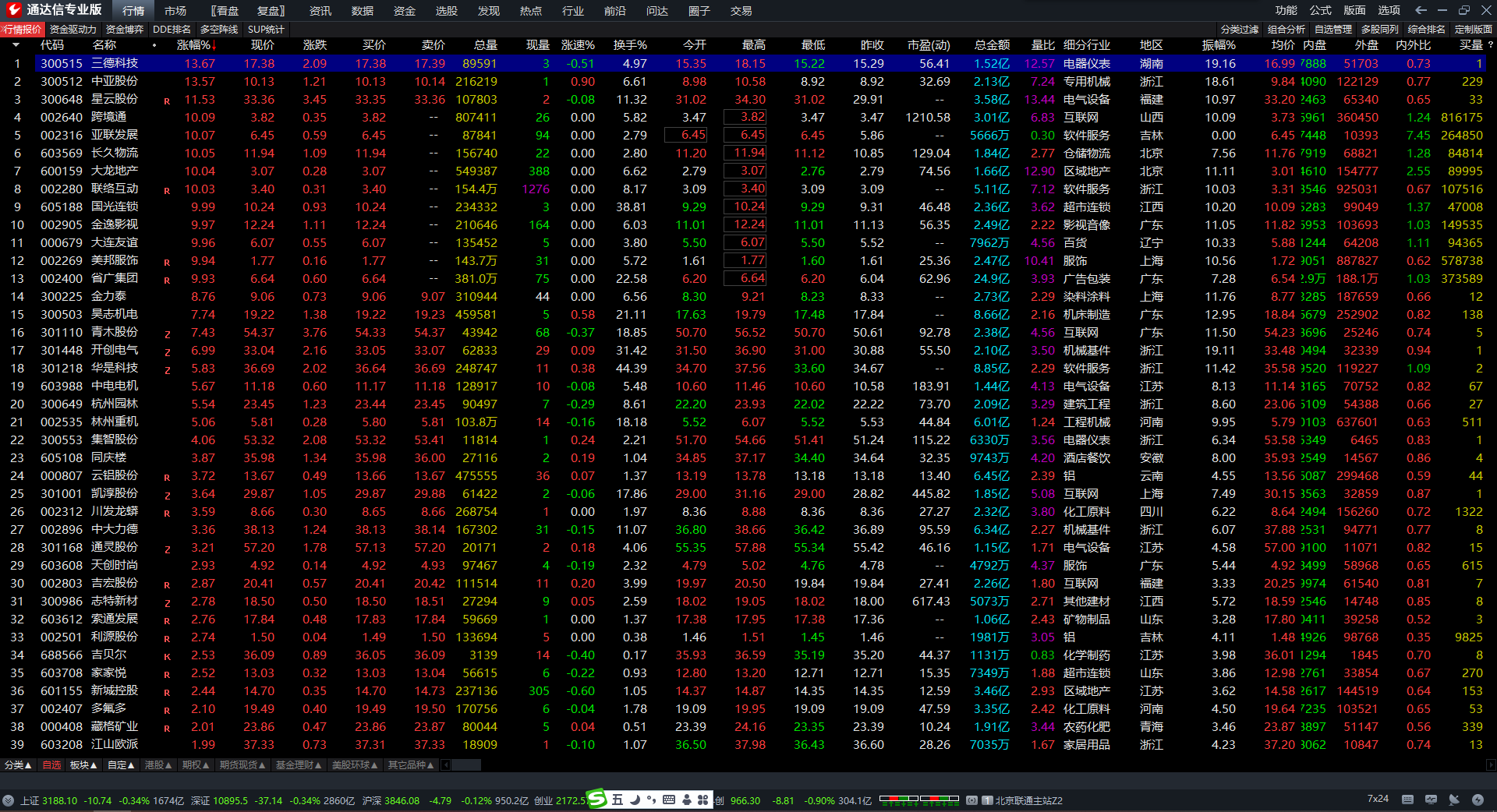This screenshot has height=812, width=1497.
Task: Click the 五 input mode icon
Action: (x=618, y=800)
